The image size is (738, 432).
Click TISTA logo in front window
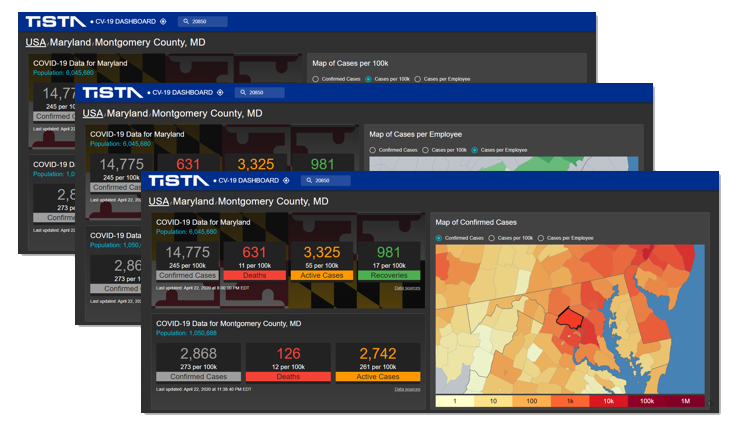click(x=179, y=181)
